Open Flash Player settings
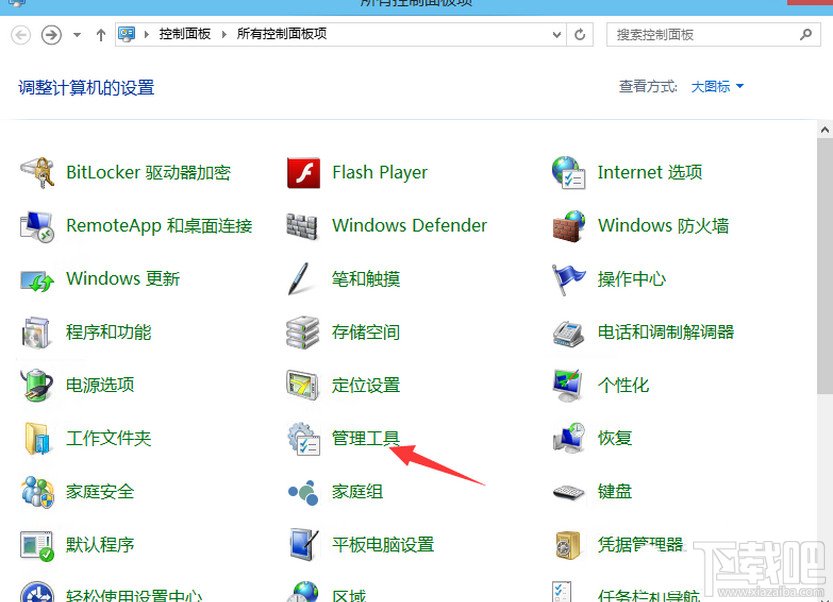This screenshot has width=833, height=602. click(380, 172)
